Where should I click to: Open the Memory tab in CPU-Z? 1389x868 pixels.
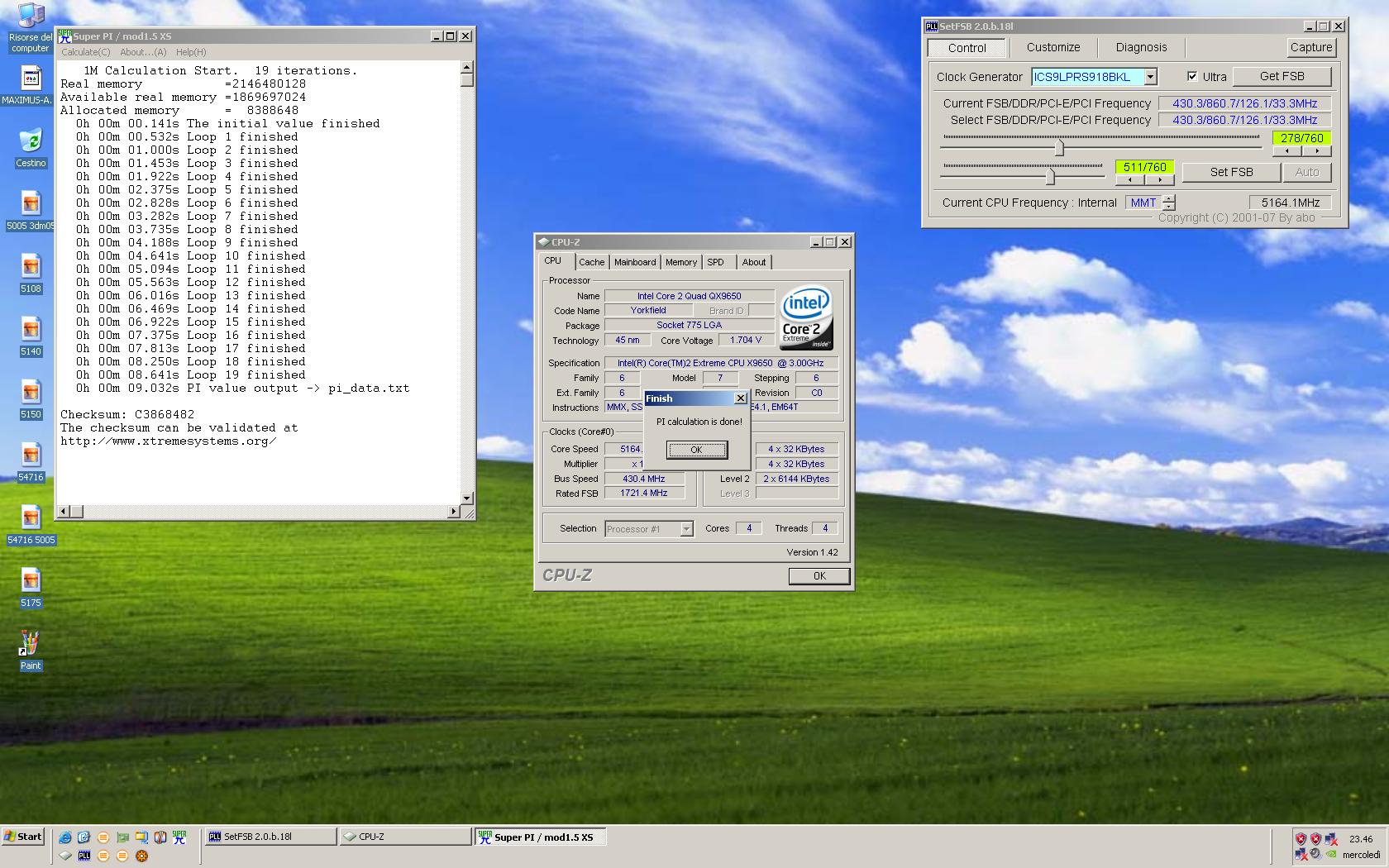[x=681, y=262]
